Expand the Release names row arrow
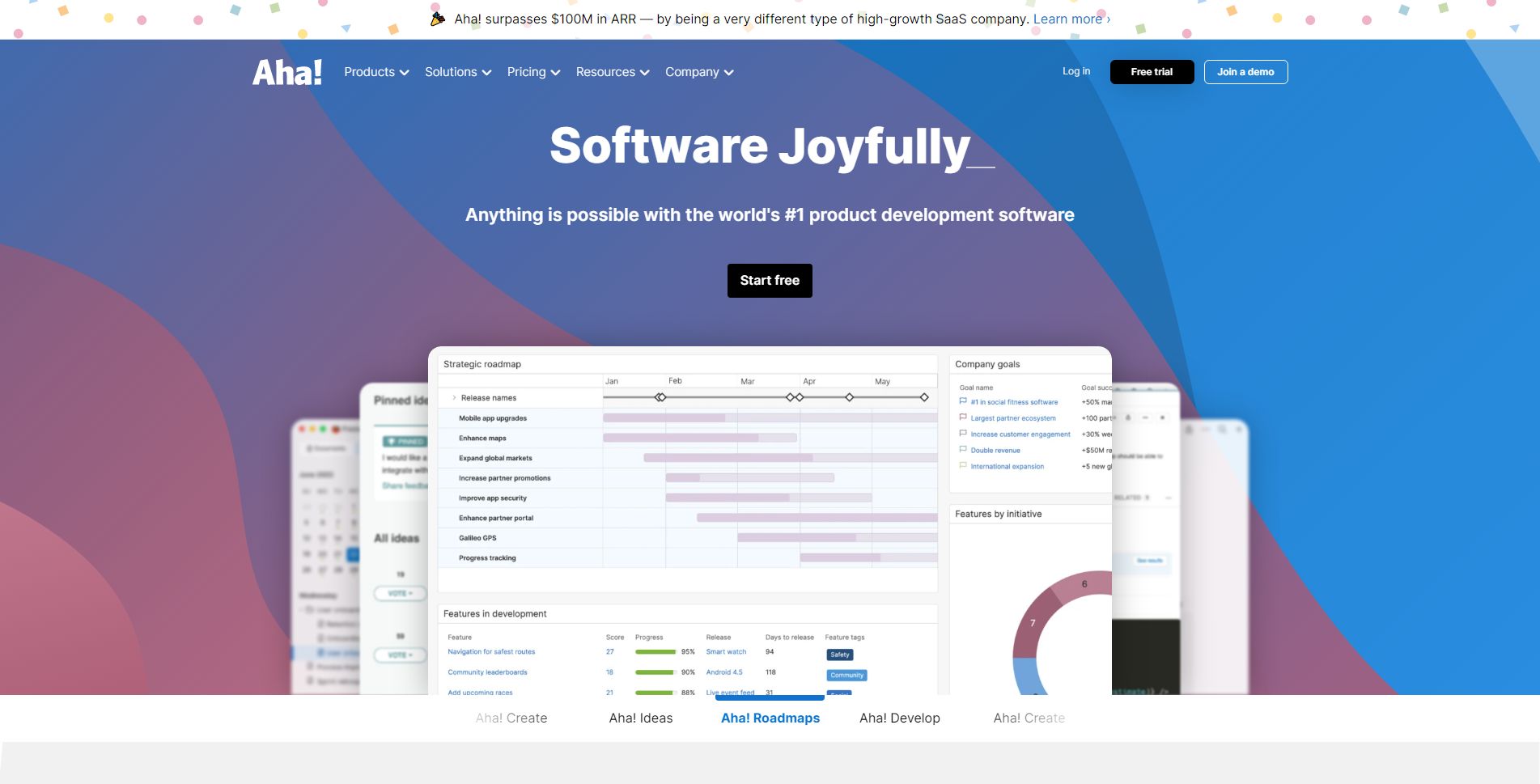The image size is (1540, 784). pos(454,397)
